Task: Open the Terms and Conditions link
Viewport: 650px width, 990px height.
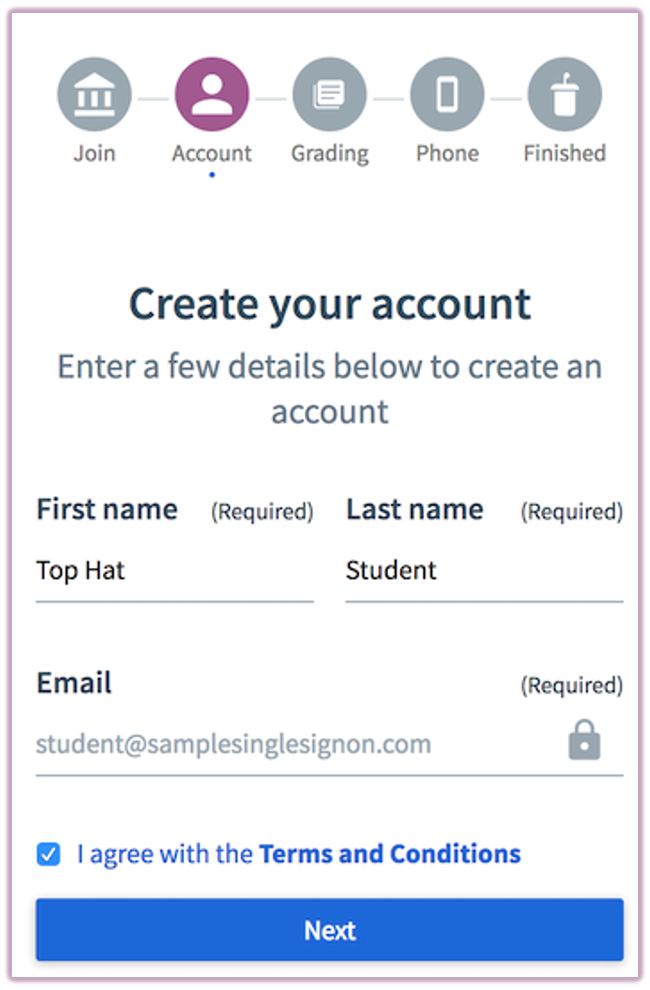Action: (389, 853)
